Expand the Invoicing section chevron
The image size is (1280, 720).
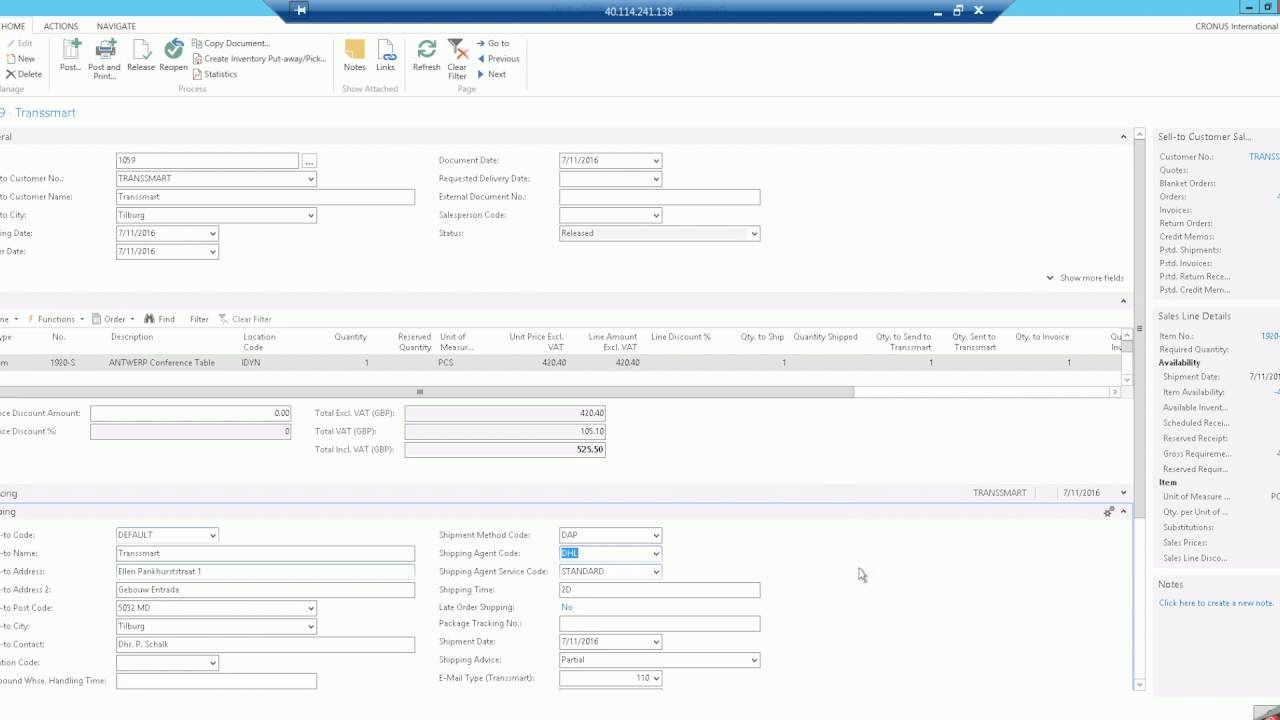pos(1123,493)
